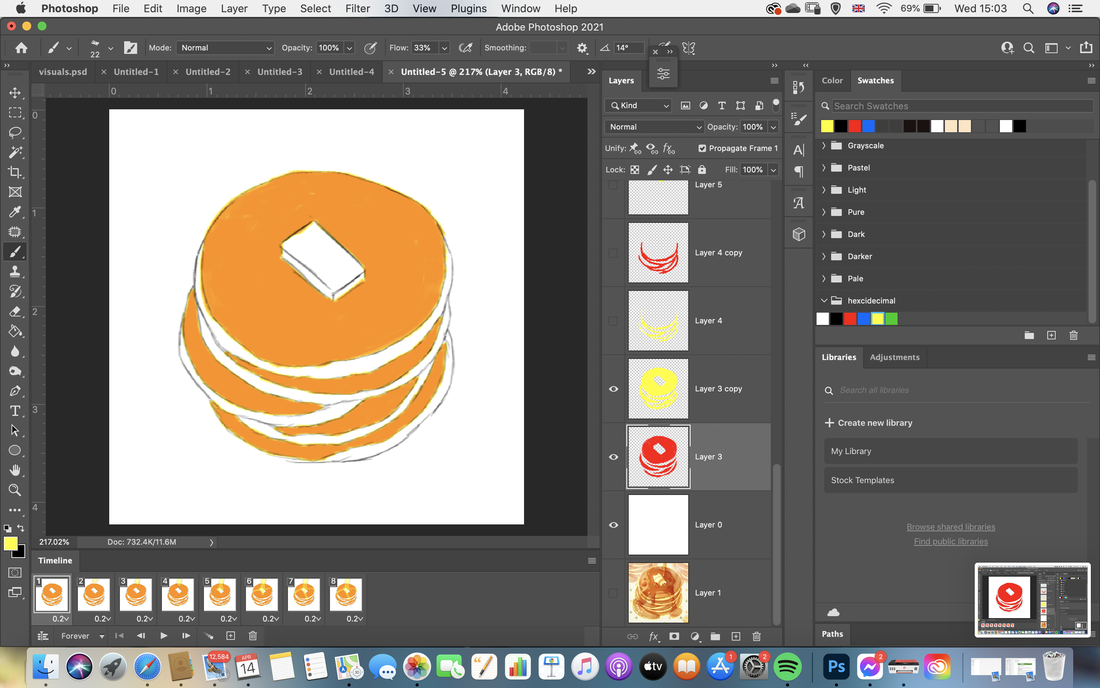Hide Layer 3 copy with eye icon
Viewport: 1100px width, 688px height.
point(613,389)
